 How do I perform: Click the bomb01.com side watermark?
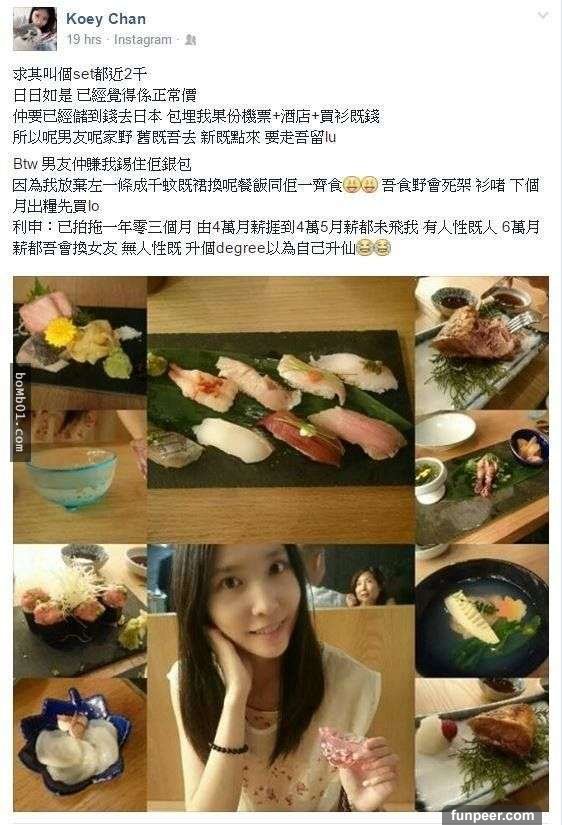pos(20,412)
